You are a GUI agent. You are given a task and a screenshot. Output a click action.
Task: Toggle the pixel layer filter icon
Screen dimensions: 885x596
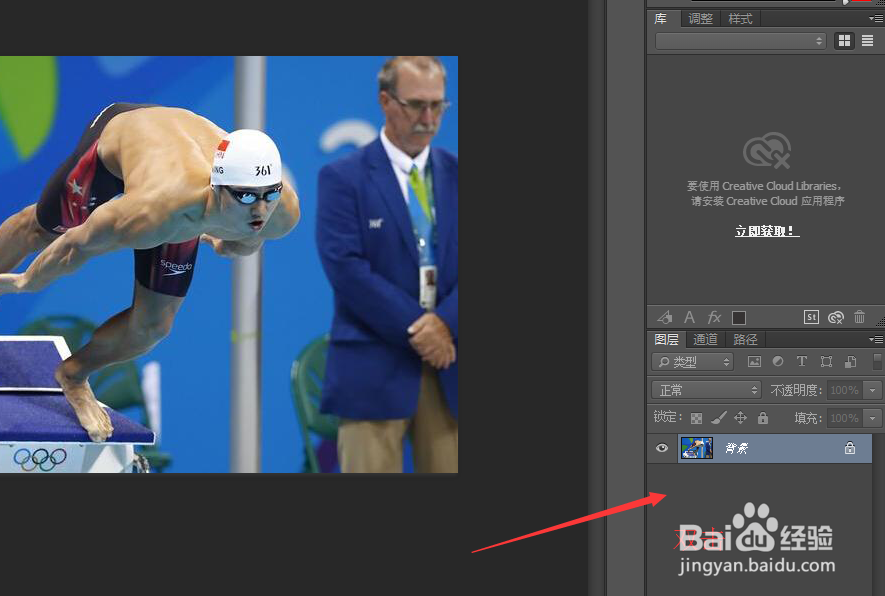coord(754,362)
